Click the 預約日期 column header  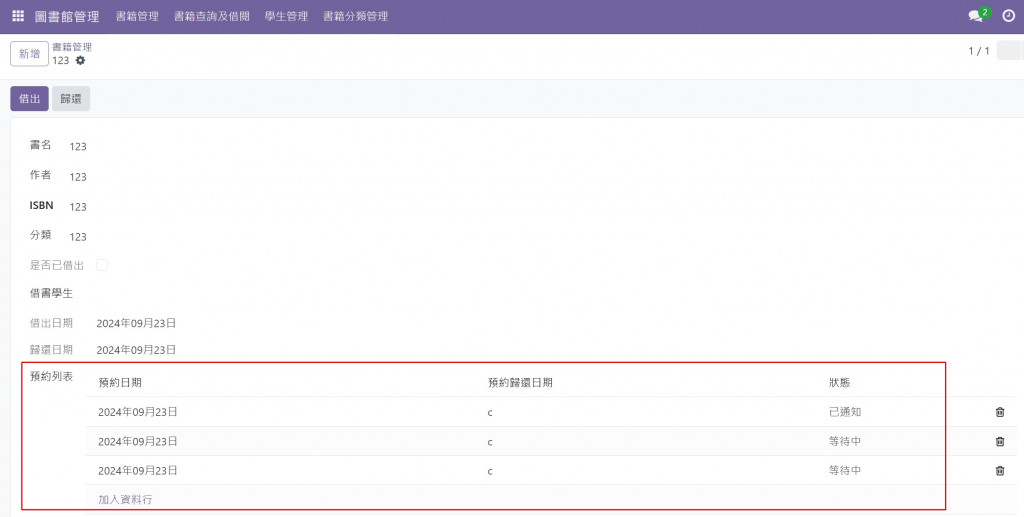[120, 383]
